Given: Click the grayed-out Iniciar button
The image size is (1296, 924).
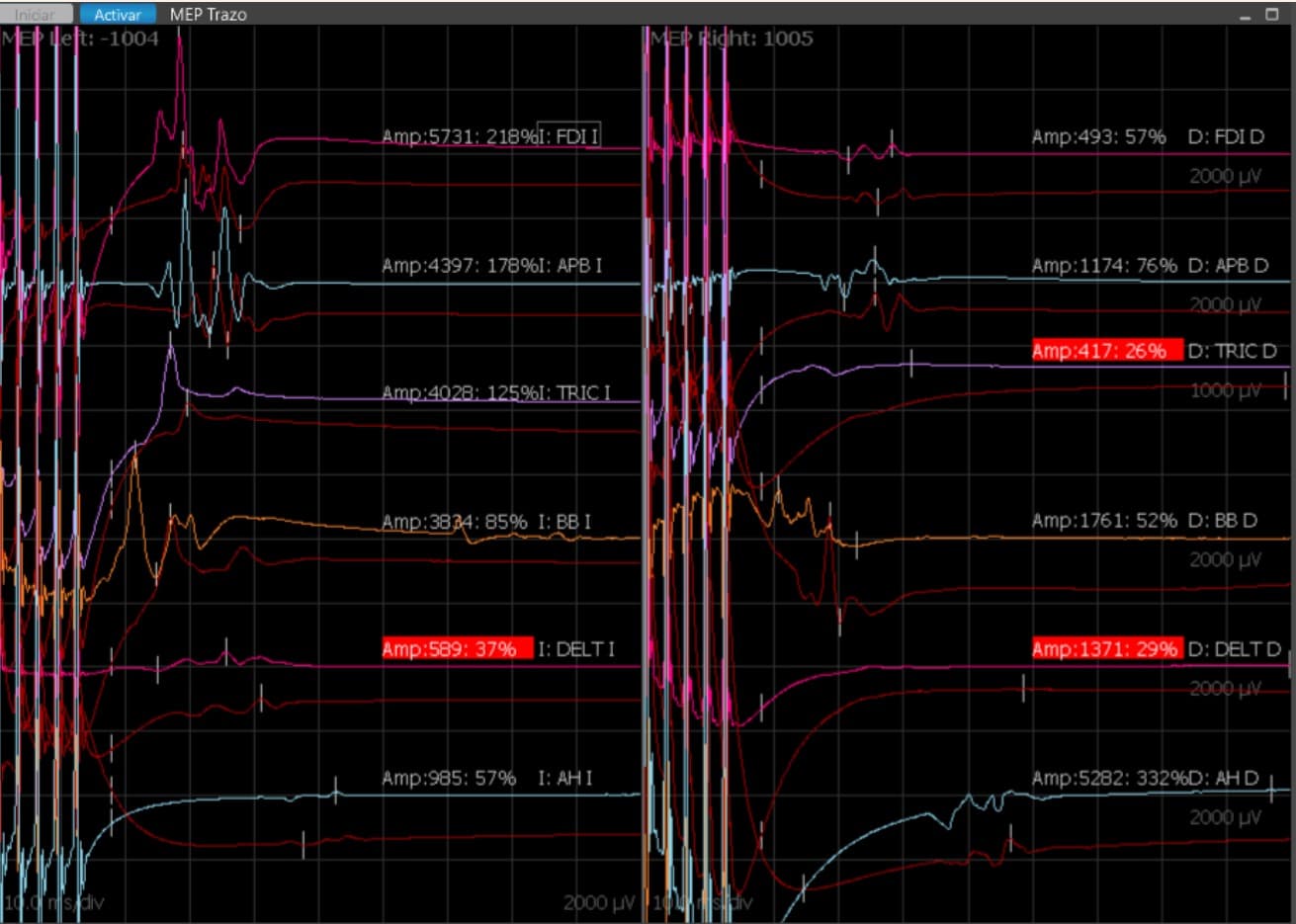Looking at the screenshot, I should tap(37, 15).
